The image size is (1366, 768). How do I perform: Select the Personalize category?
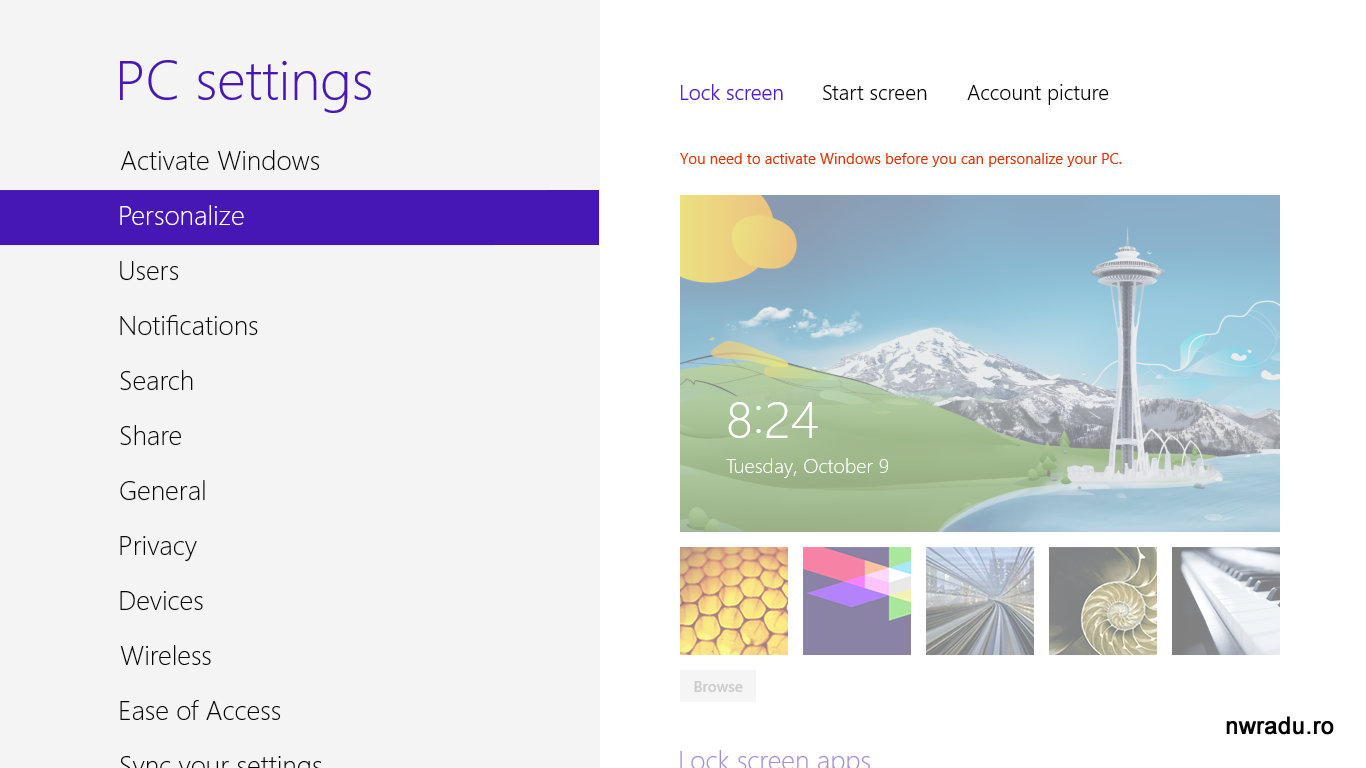coord(181,216)
